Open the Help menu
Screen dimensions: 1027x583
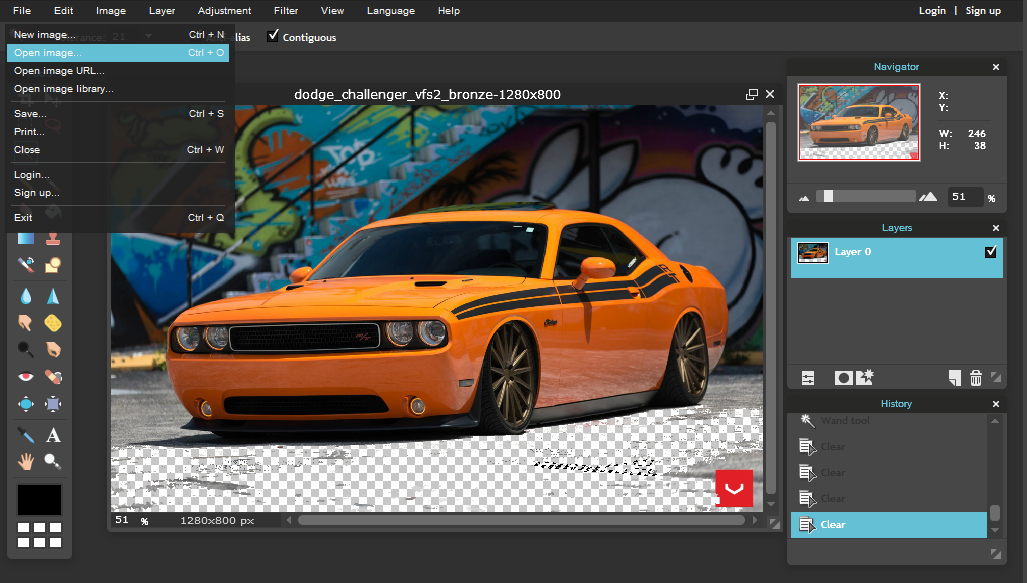coord(449,10)
